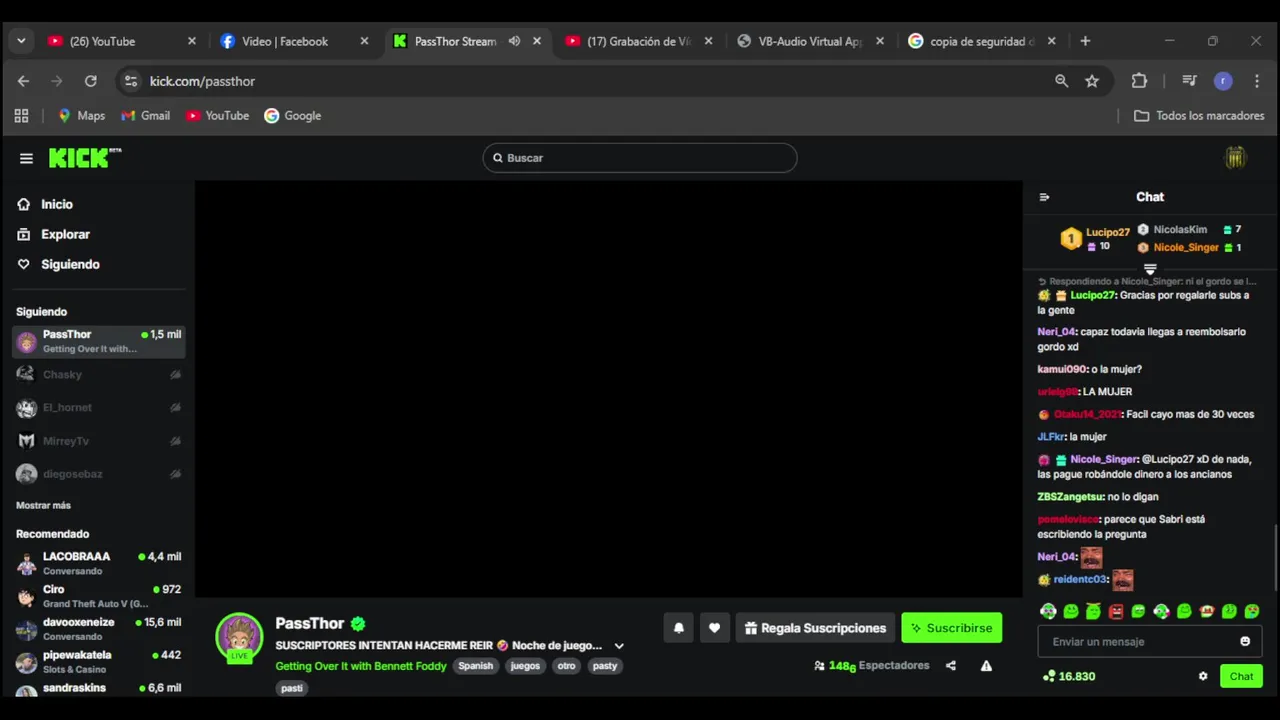The image size is (1280, 720).
Task: Open Chrome media controls icon
Action: click(x=1189, y=81)
